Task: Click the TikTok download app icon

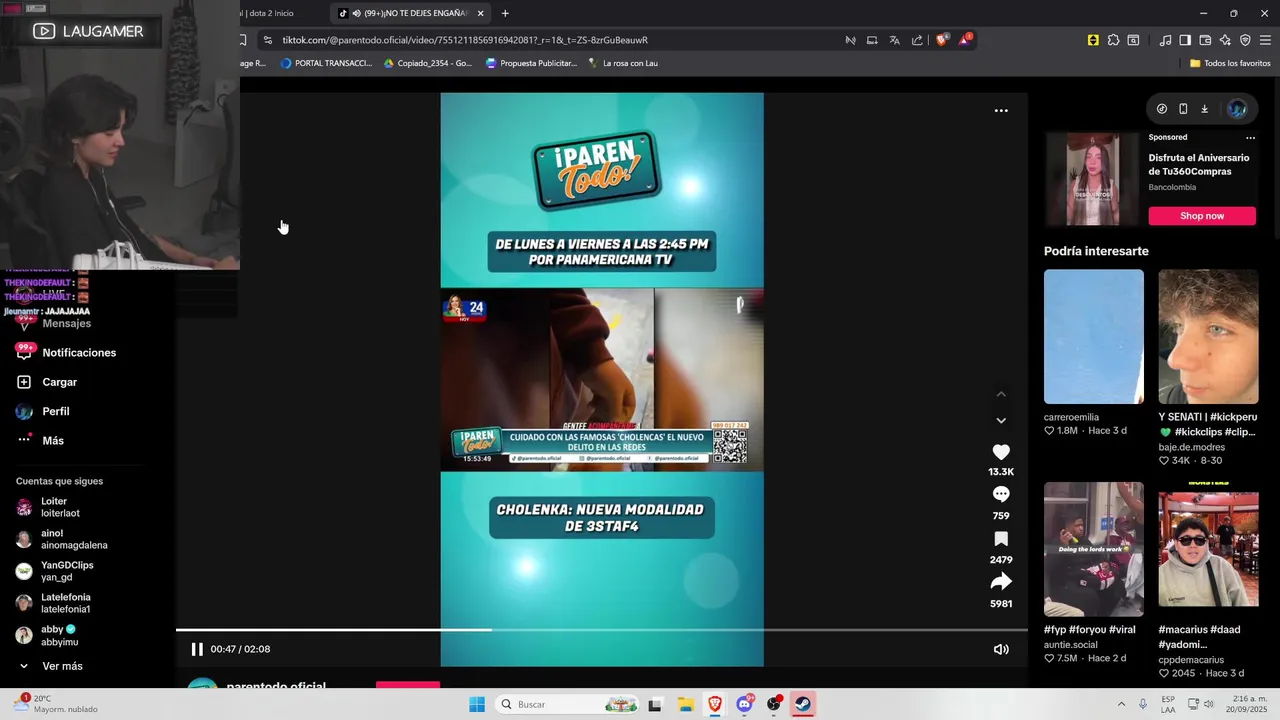Action: [x=1205, y=109]
